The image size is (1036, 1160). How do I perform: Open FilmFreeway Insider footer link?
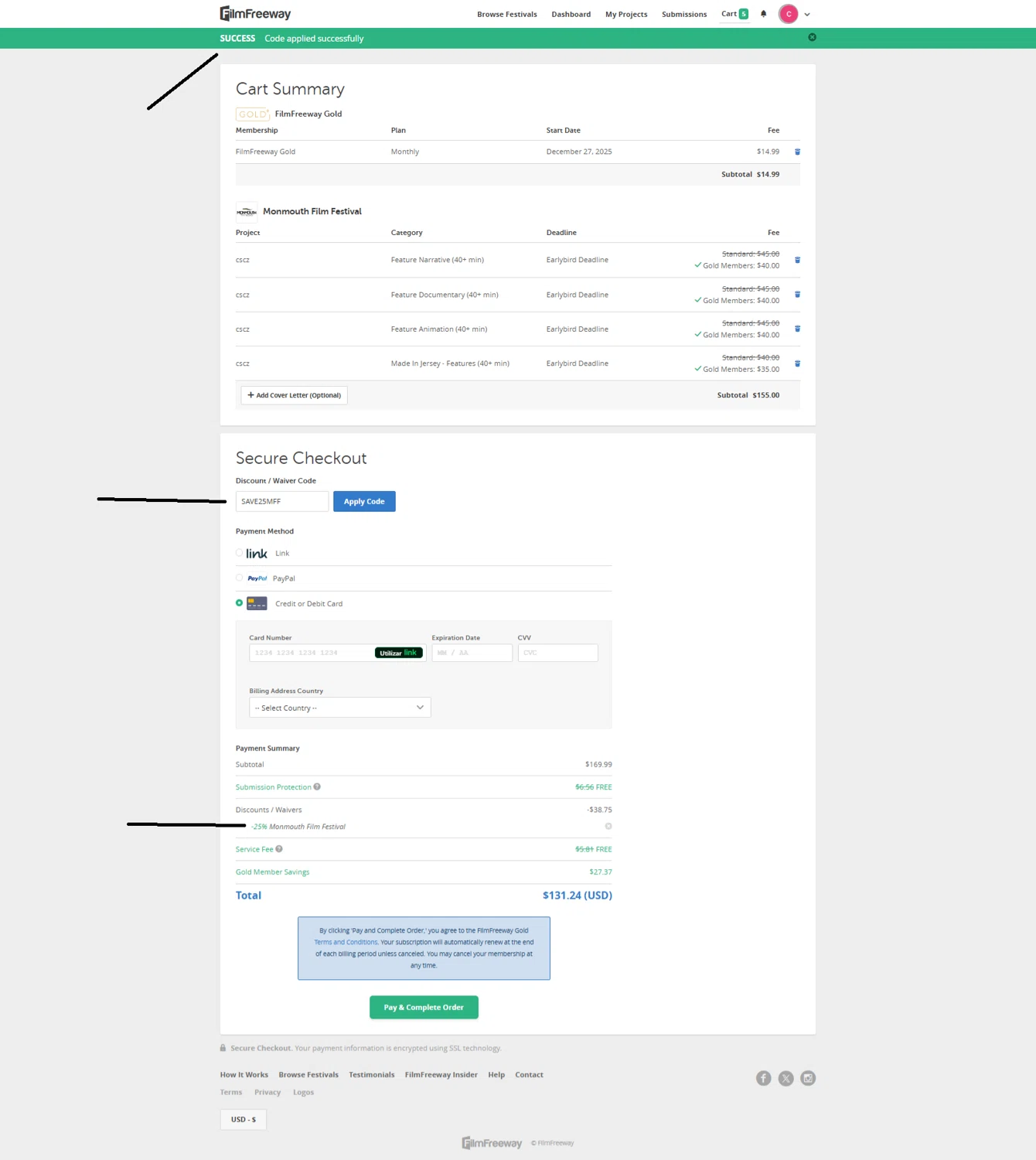click(441, 1075)
